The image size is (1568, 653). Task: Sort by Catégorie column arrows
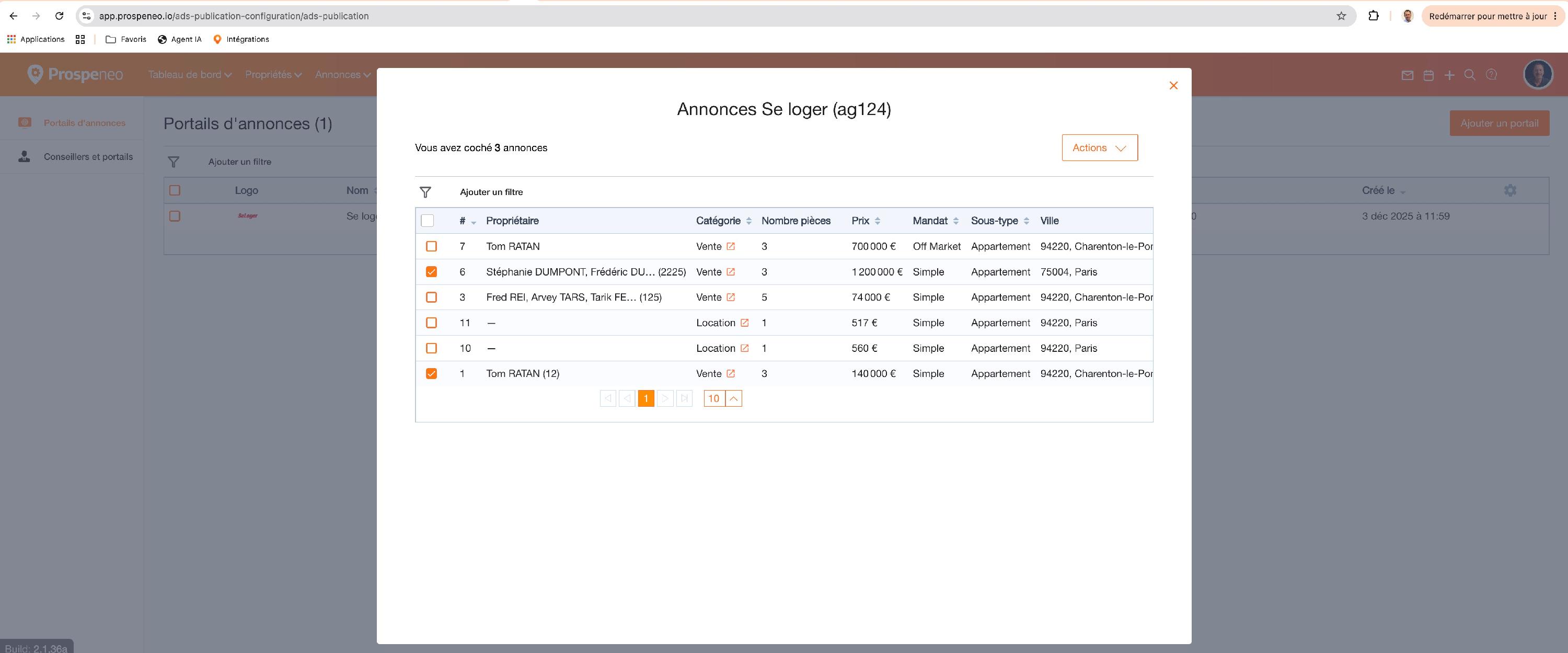(748, 221)
